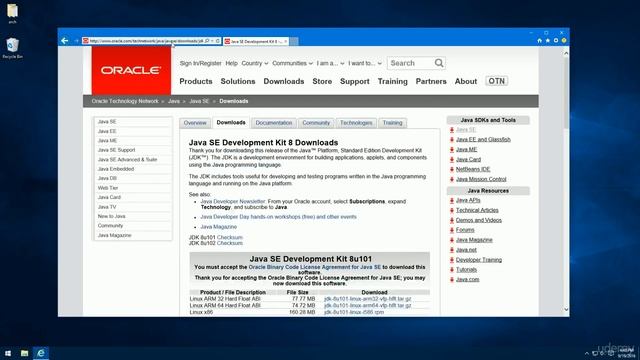The width and height of the screenshot is (640, 360).
Task: Open the browser Home icon
Action: [x=539, y=41]
